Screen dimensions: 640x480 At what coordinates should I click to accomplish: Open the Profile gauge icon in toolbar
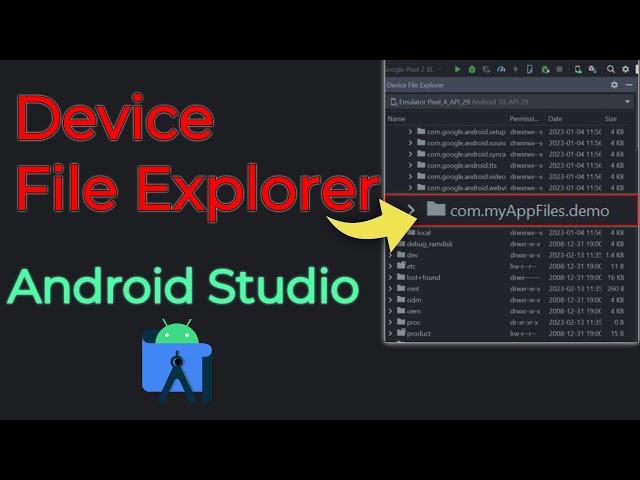click(501, 69)
